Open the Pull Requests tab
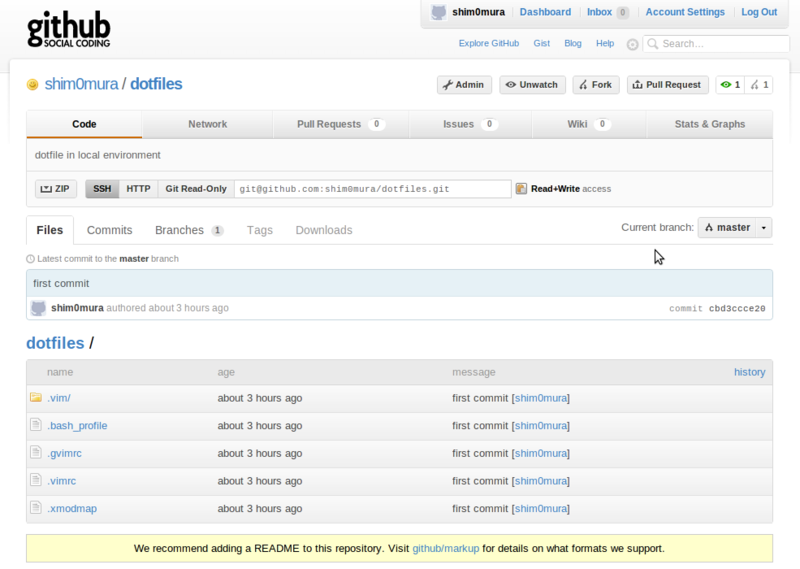 [x=341, y=124]
